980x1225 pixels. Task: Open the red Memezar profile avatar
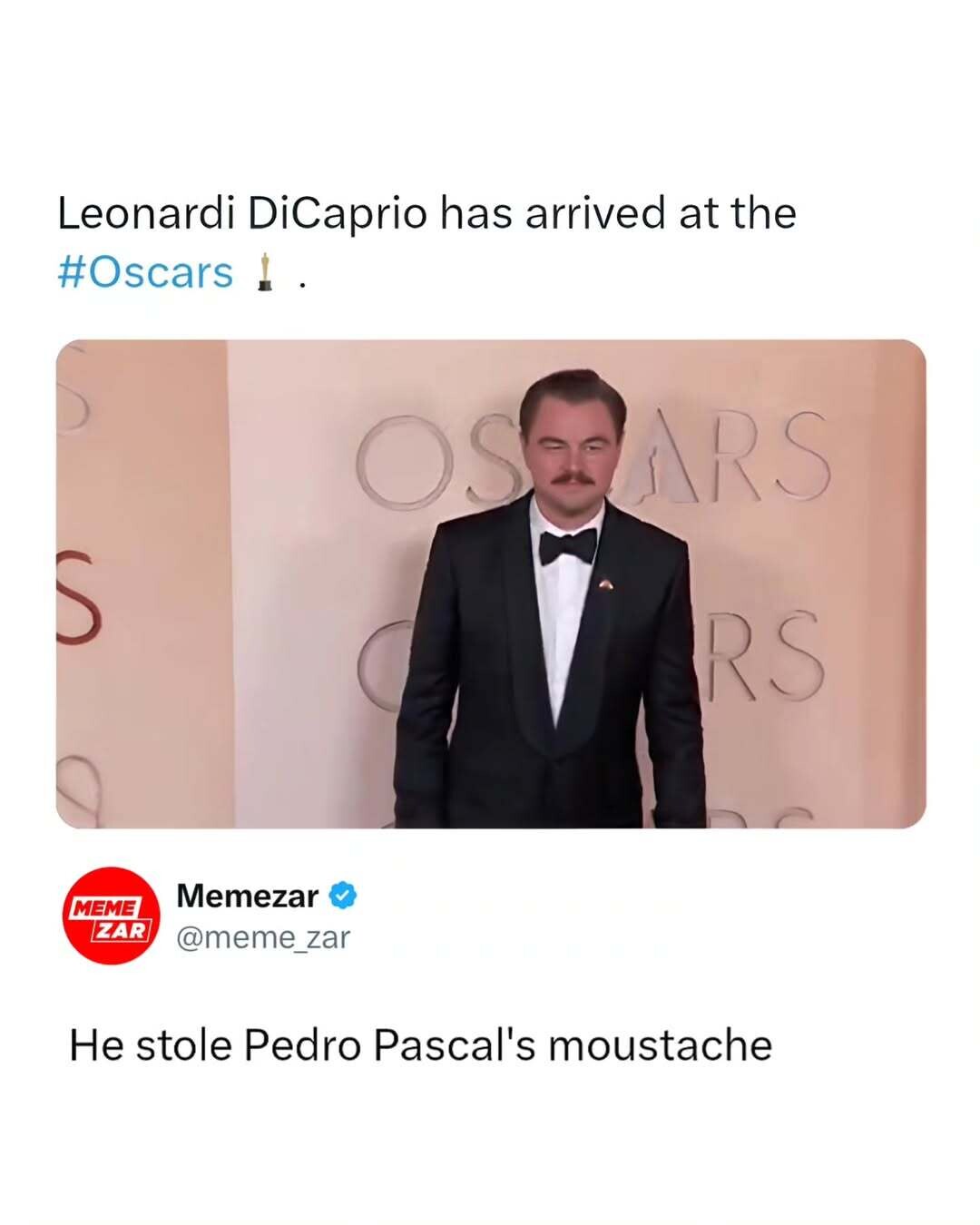click(x=111, y=916)
